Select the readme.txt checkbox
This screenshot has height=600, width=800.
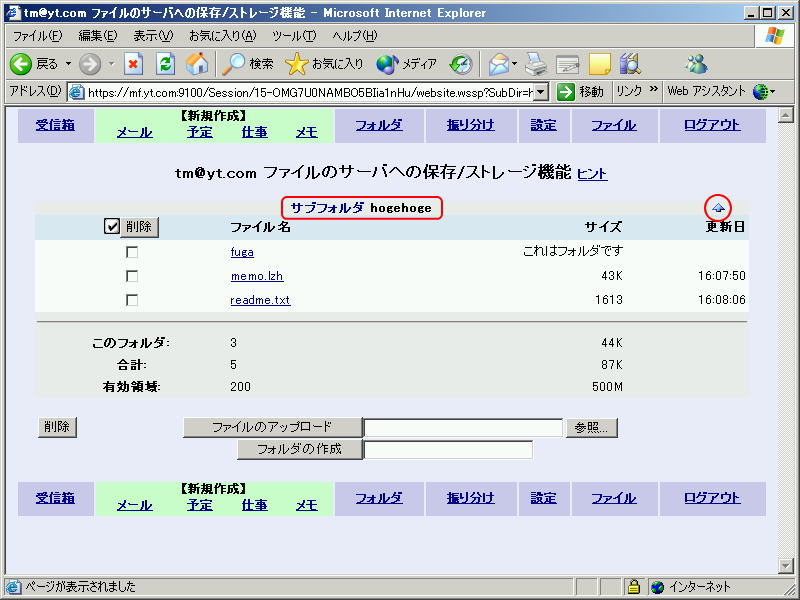coord(132,300)
